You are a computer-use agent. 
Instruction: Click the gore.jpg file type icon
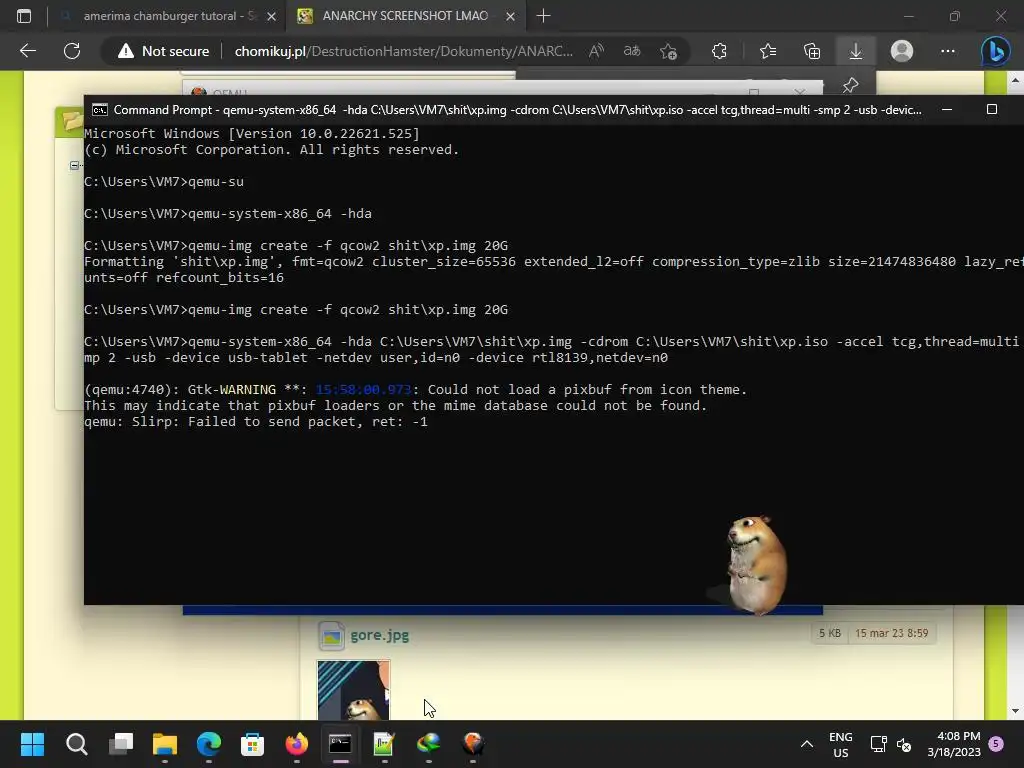point(332,635)
